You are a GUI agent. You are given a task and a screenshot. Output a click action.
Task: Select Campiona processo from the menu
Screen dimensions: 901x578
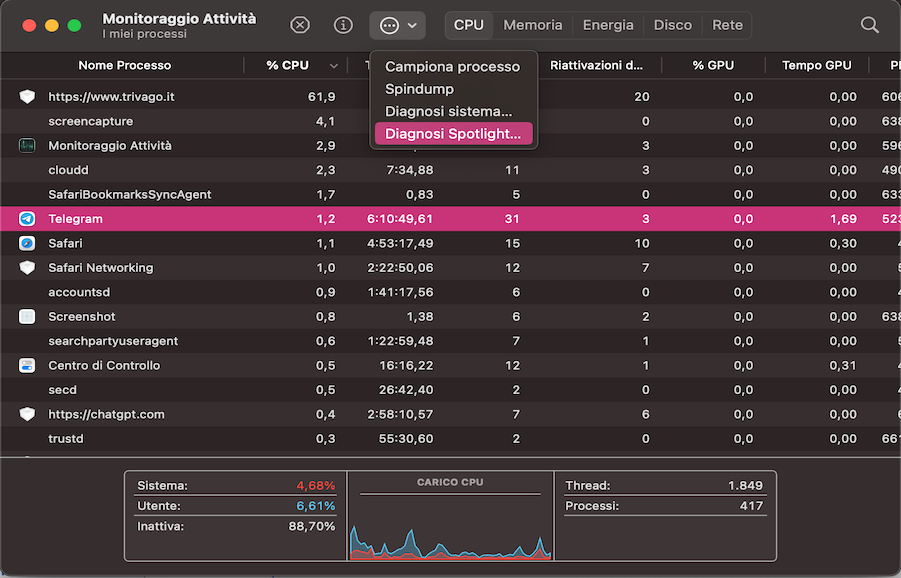pos(452,67)
